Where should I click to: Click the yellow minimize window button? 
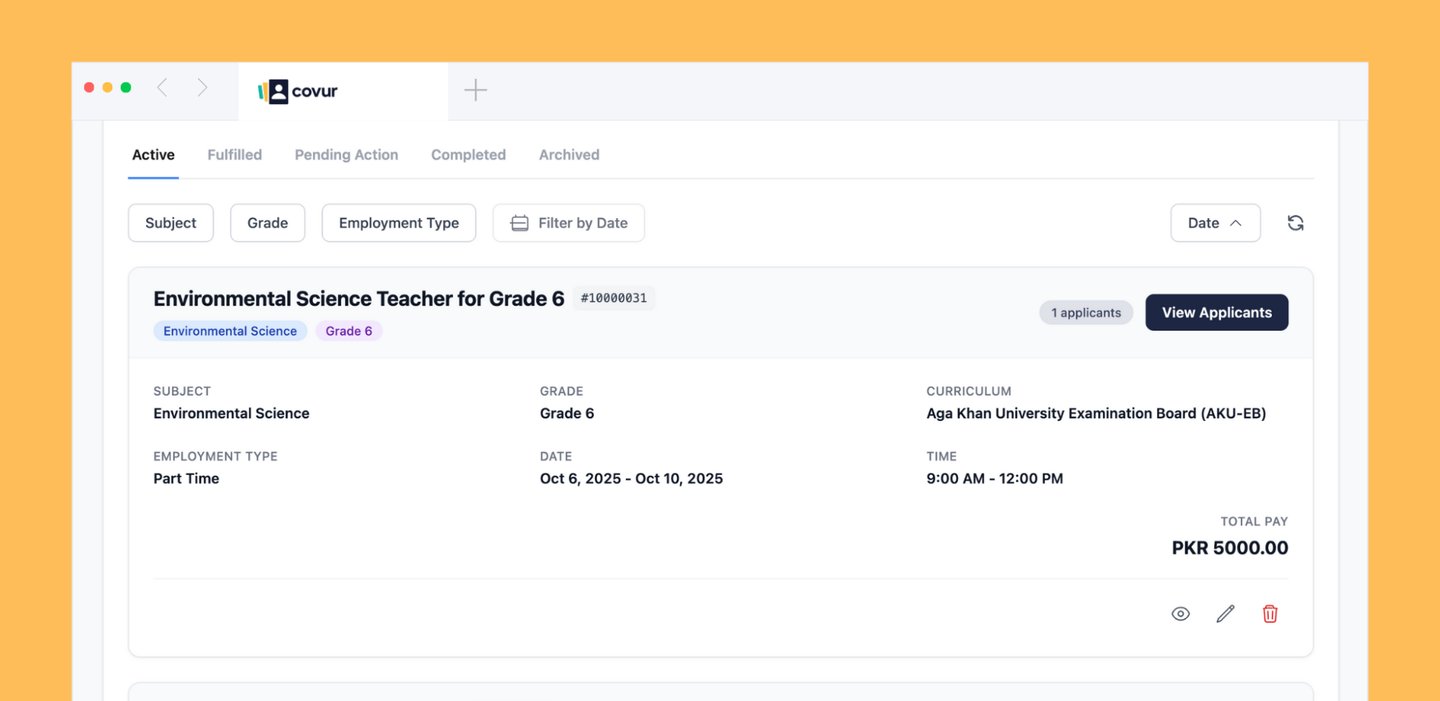[x=107, y=88]
